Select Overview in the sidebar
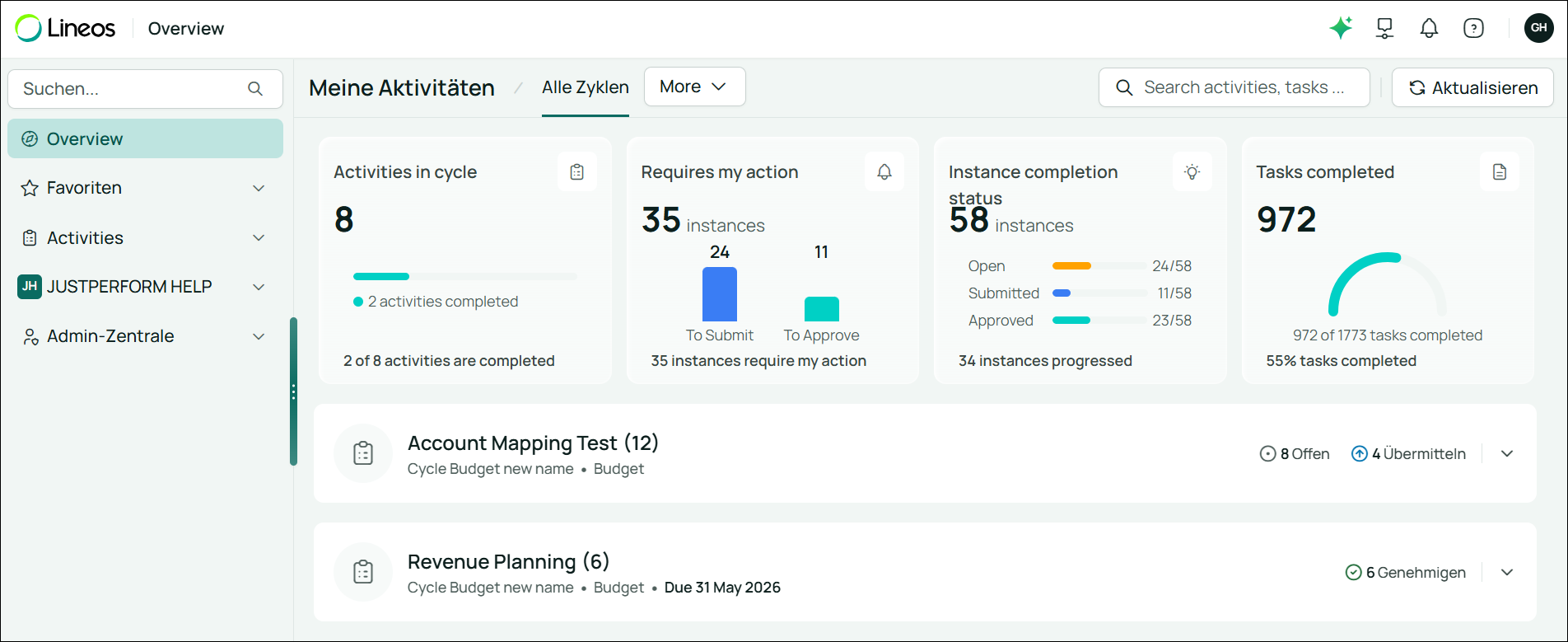The image size is (1568, 642). (146, 138)
